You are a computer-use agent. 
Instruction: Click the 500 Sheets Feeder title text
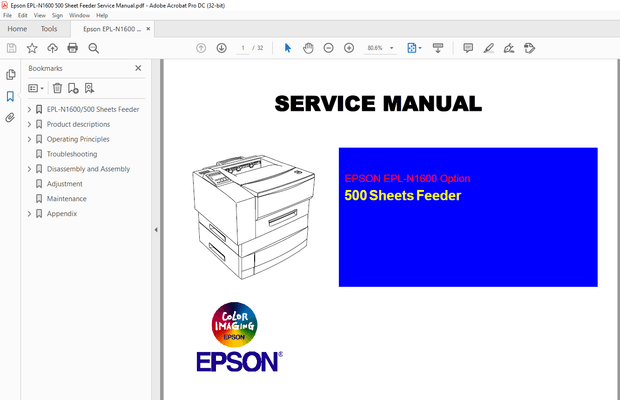(x=403, y=196)
